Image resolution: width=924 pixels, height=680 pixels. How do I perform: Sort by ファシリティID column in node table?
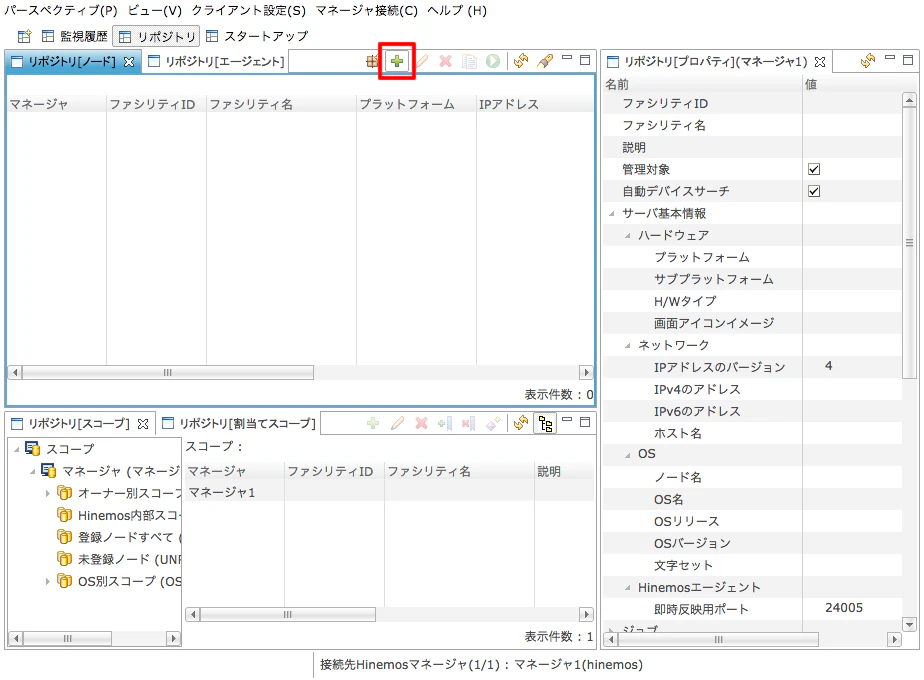click(156, 104)
